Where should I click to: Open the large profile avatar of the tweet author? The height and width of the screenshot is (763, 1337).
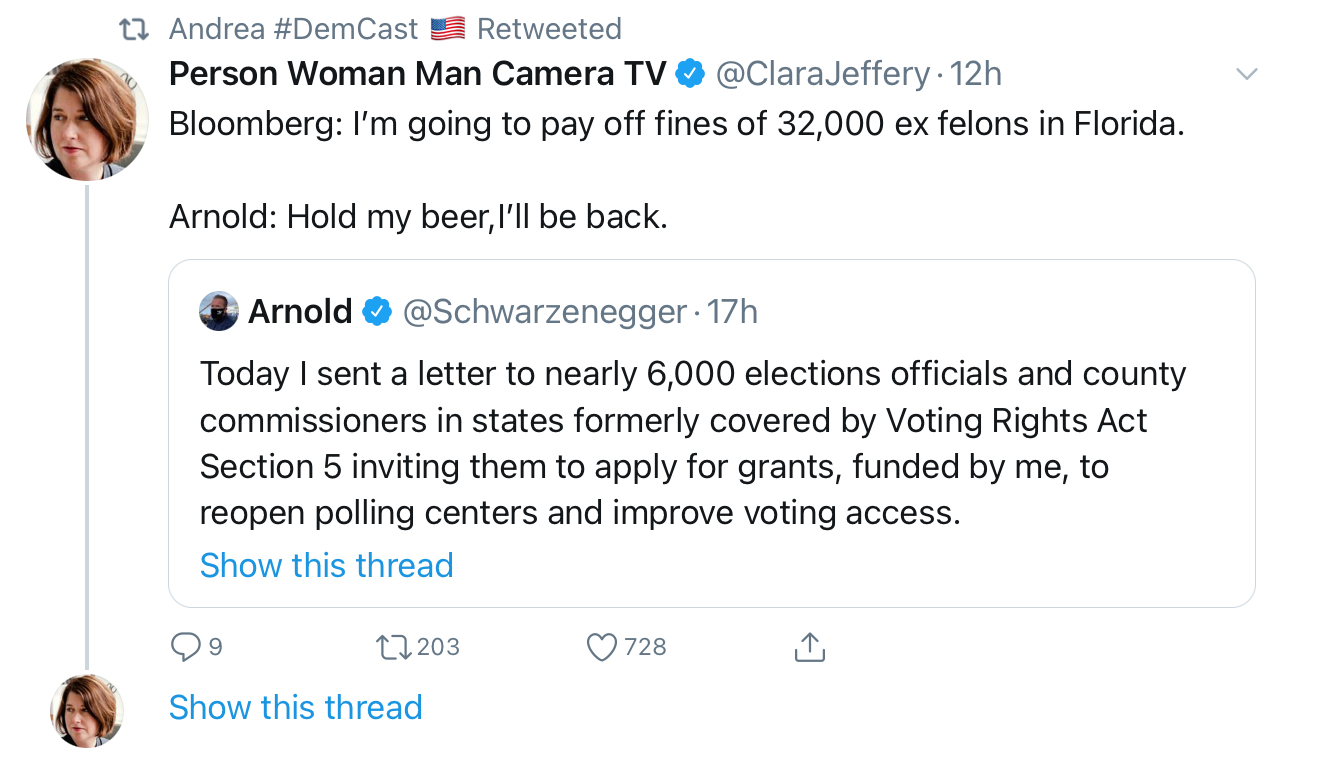(x=87, y=120)
